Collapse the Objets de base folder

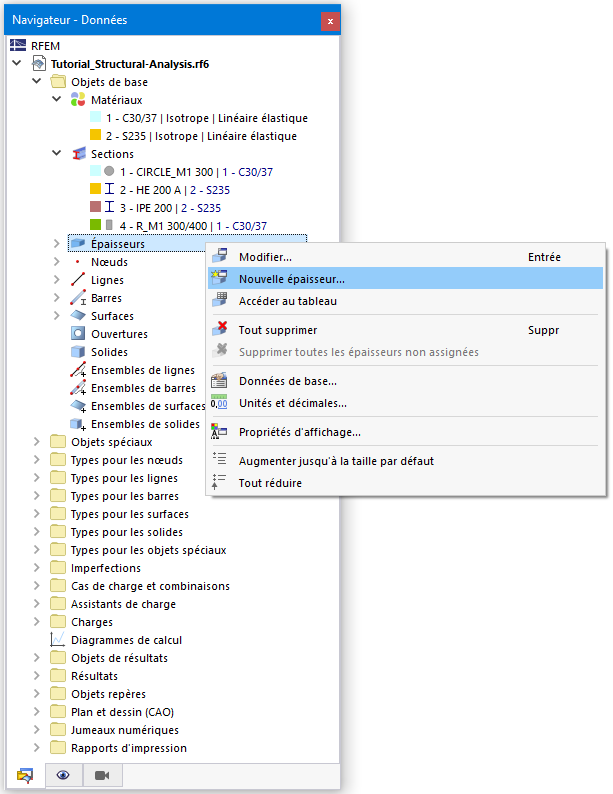tap(36, 81)
